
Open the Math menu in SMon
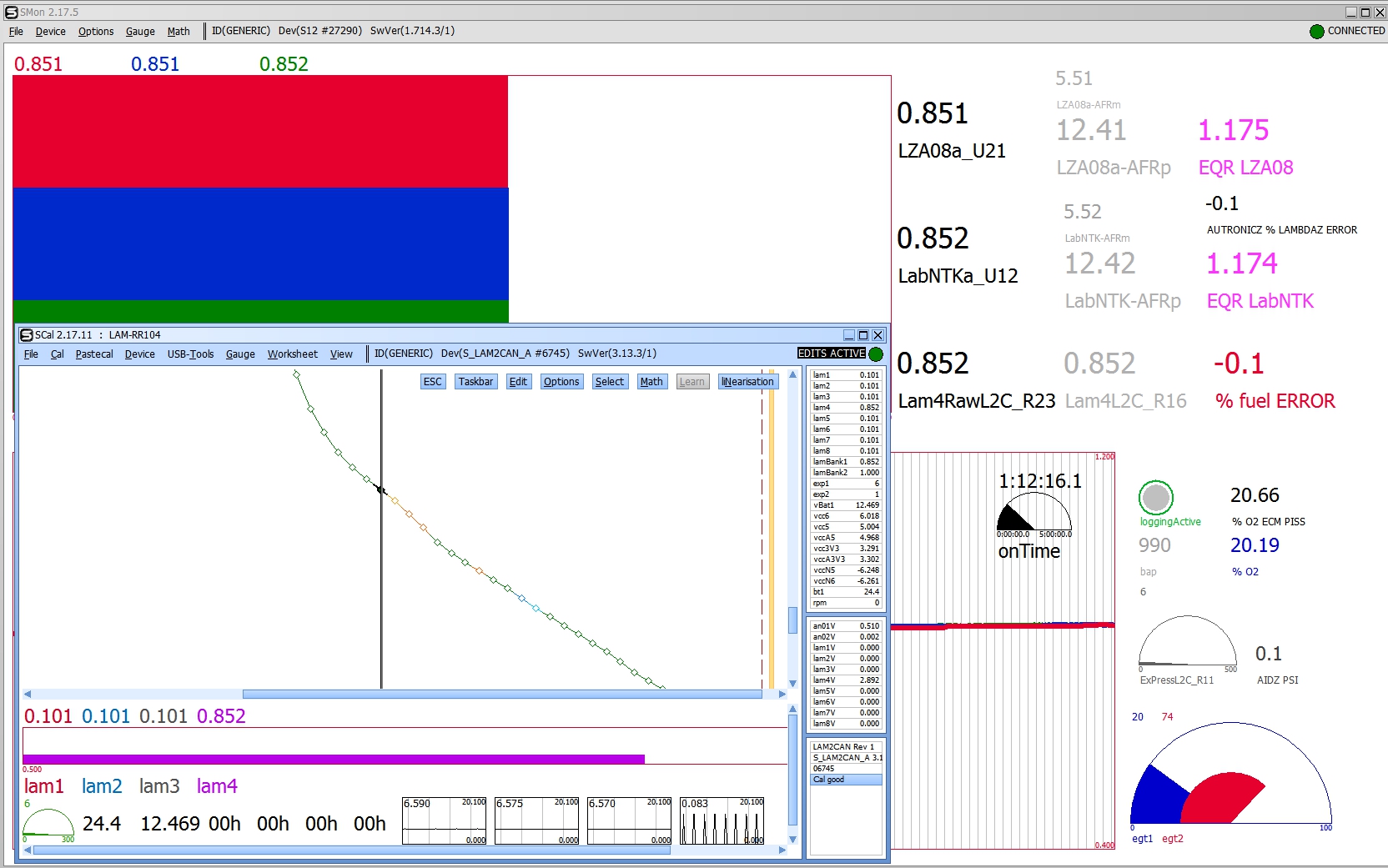click(179, 32)
